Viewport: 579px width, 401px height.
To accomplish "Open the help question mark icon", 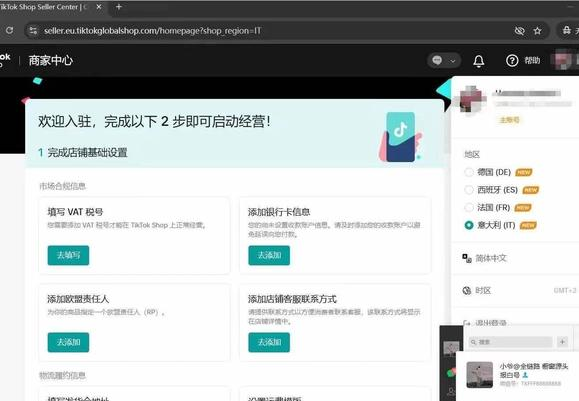I will click(512, 61).
